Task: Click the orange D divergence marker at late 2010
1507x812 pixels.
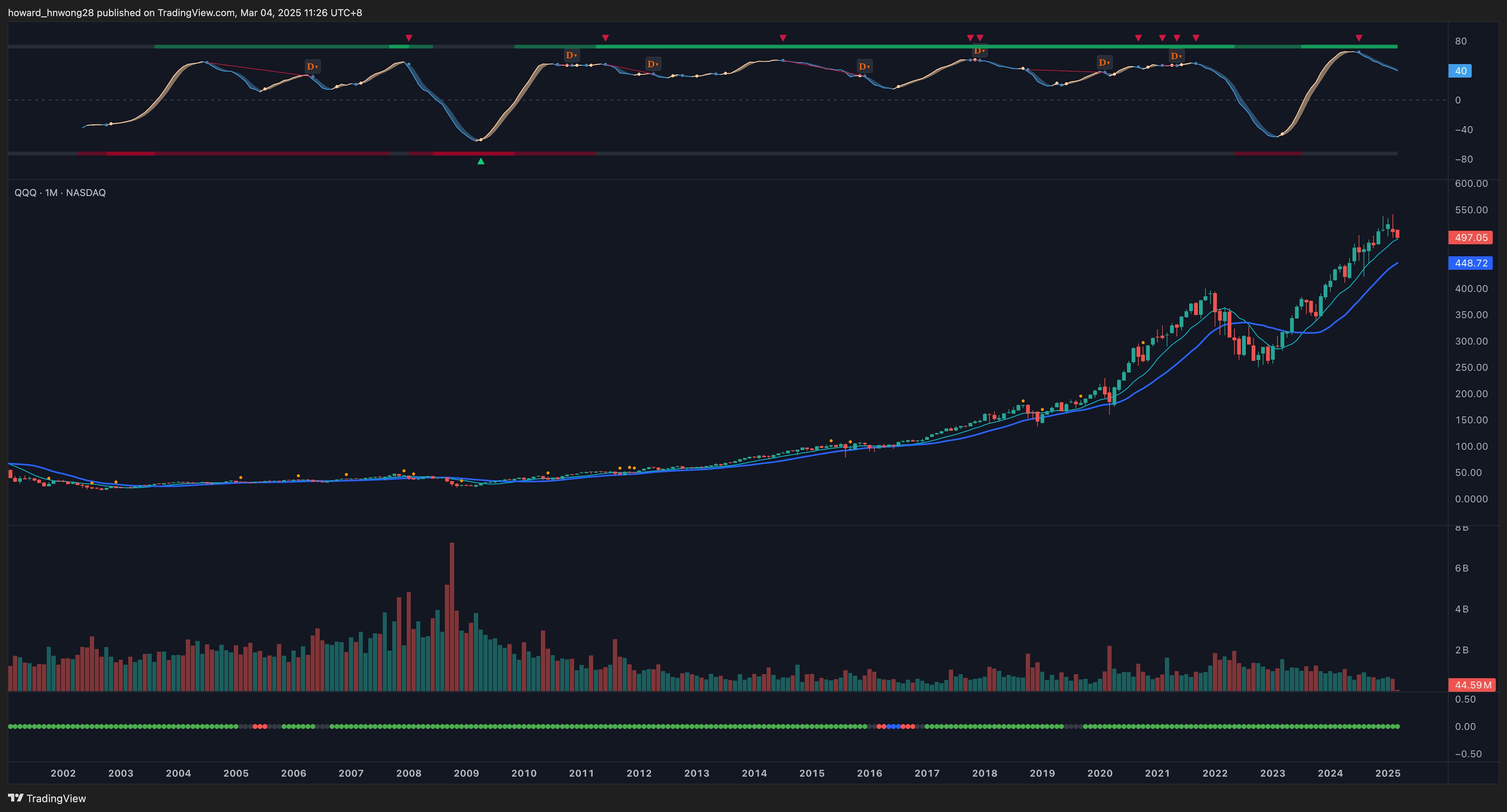Action: tap(571, 55)
